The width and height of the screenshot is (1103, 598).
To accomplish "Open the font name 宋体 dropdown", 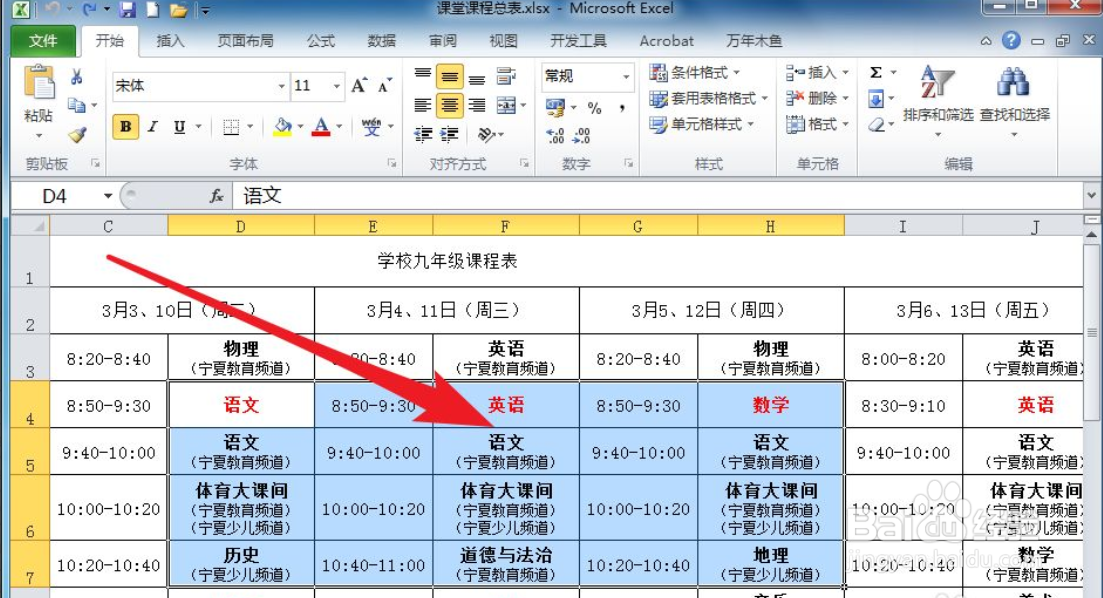I will pos(284,86).
